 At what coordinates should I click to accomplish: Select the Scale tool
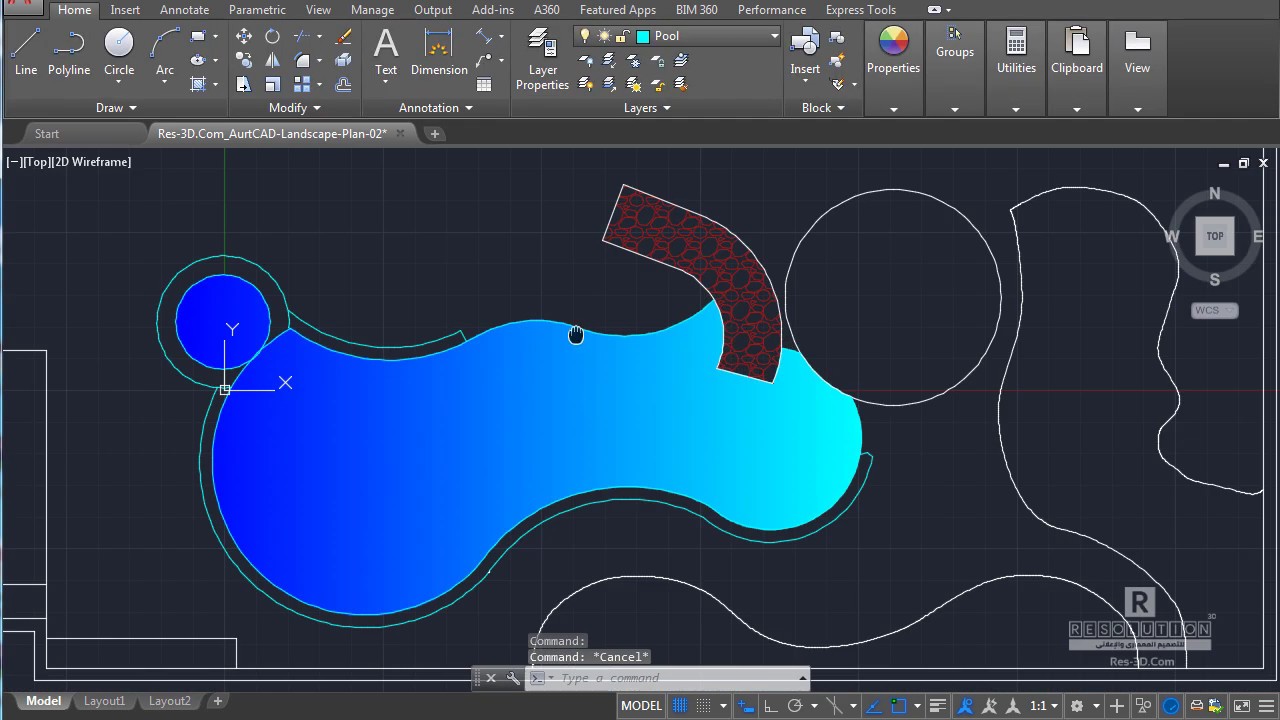(x=272, y=84)
